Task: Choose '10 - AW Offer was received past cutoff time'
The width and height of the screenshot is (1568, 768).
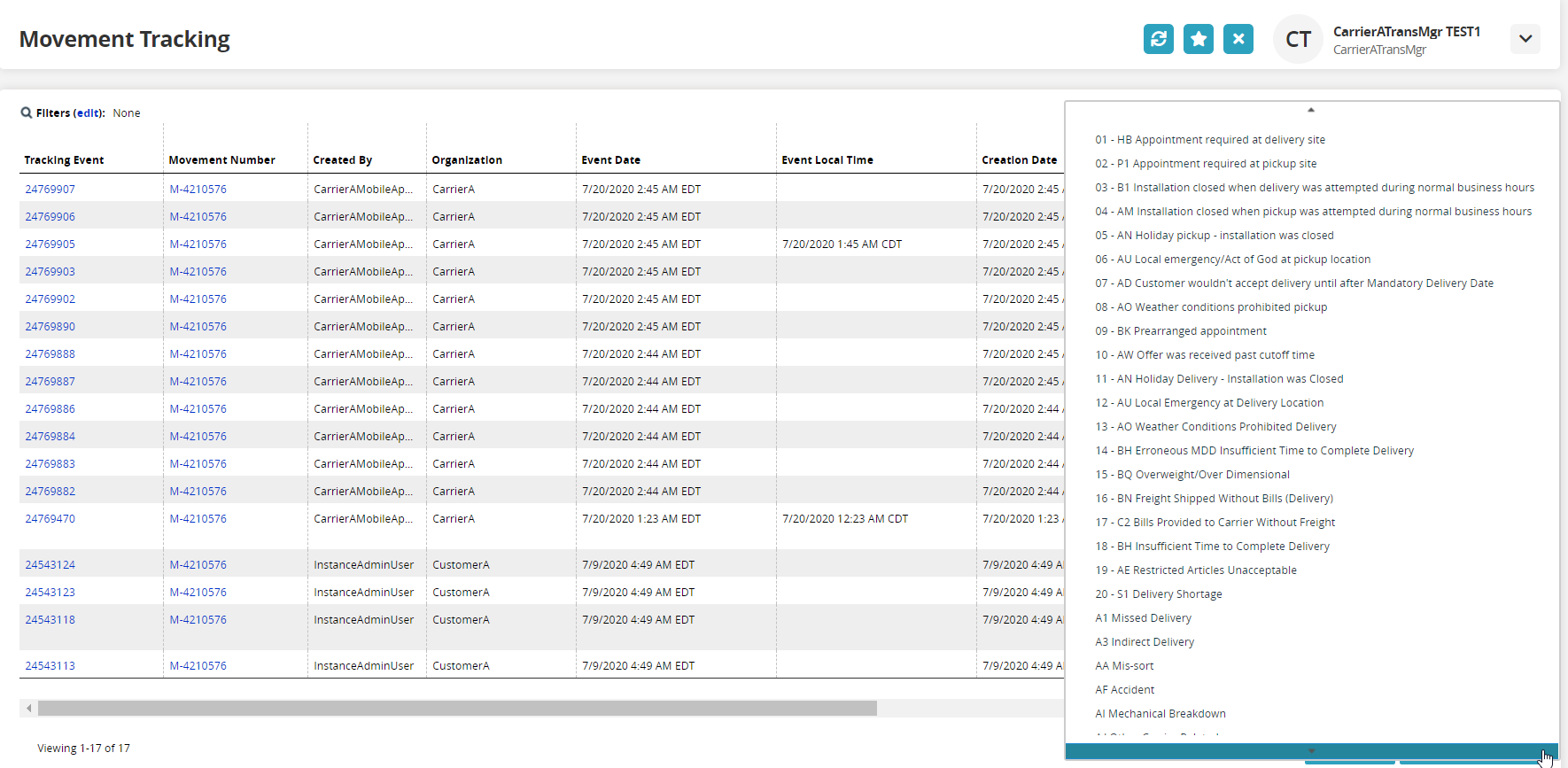Action: click(1205, 355)
